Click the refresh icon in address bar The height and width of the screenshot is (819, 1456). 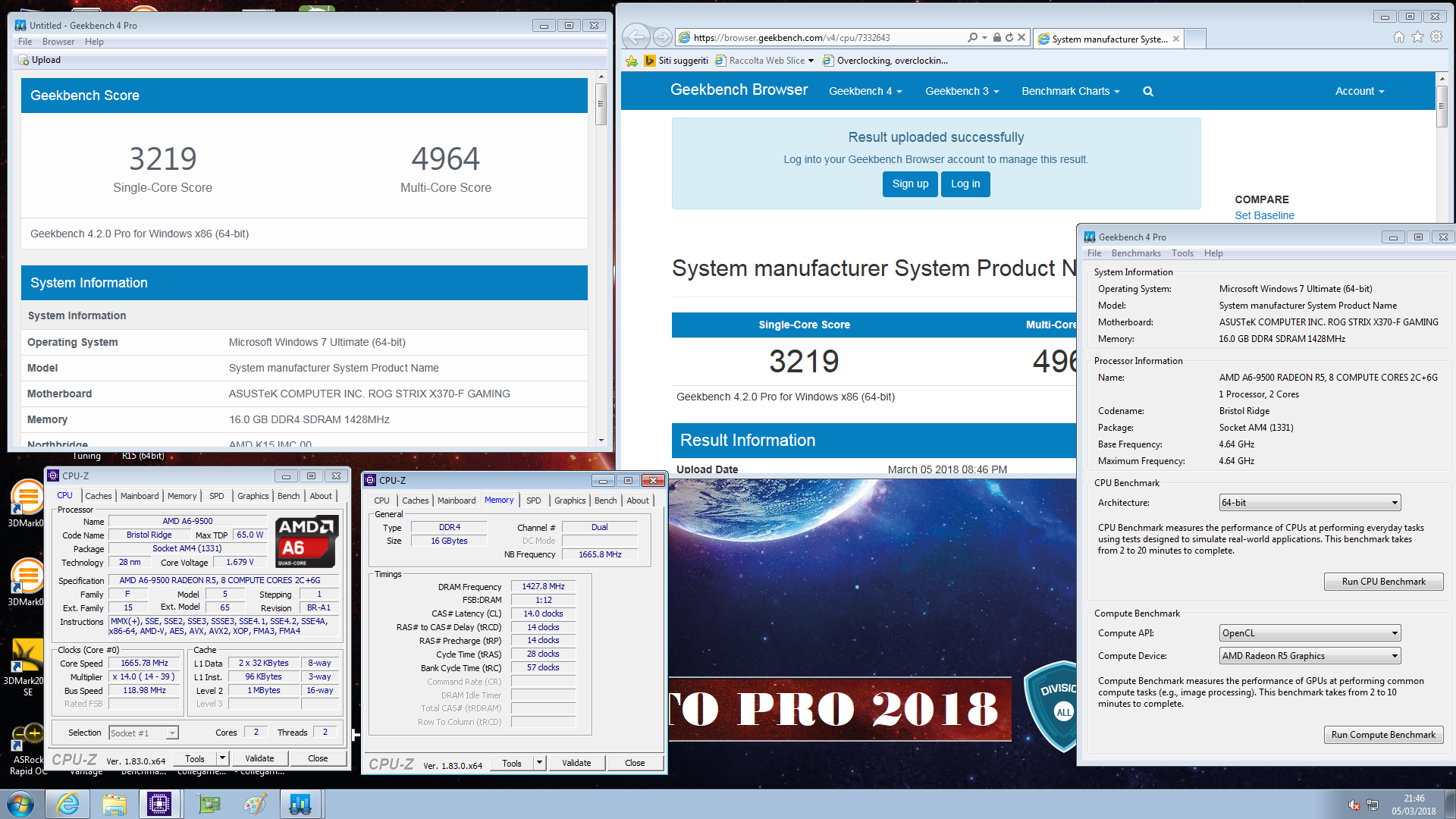click(1009, 37)
